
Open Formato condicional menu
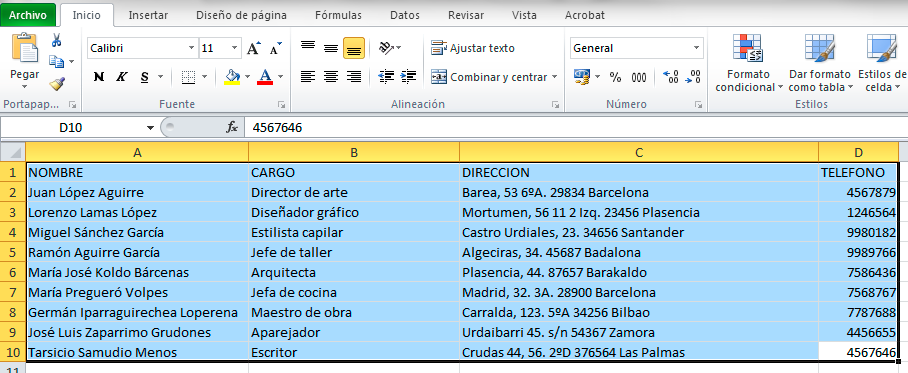point(748,63)
